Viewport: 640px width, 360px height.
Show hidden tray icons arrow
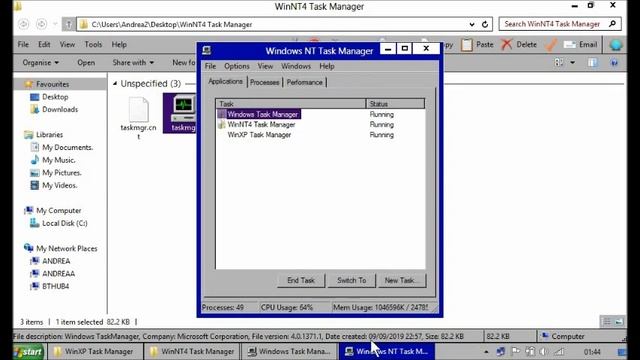[x=486, y=351]
